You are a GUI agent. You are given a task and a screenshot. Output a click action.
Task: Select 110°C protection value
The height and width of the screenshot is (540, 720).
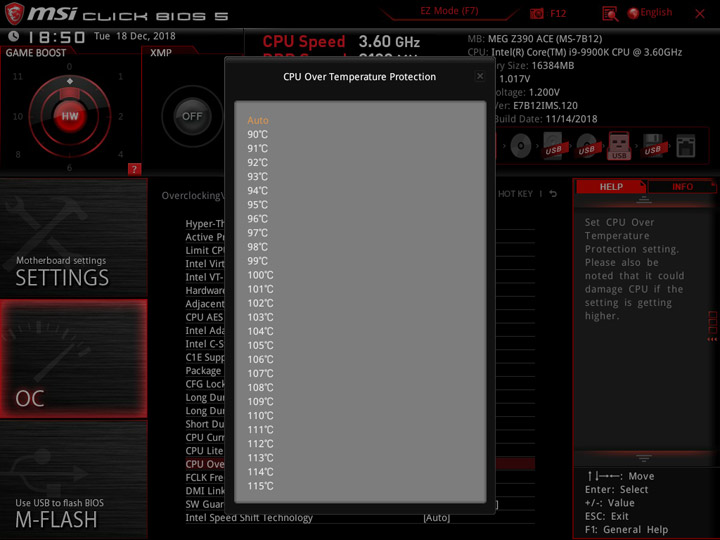(x=260, y=416)
